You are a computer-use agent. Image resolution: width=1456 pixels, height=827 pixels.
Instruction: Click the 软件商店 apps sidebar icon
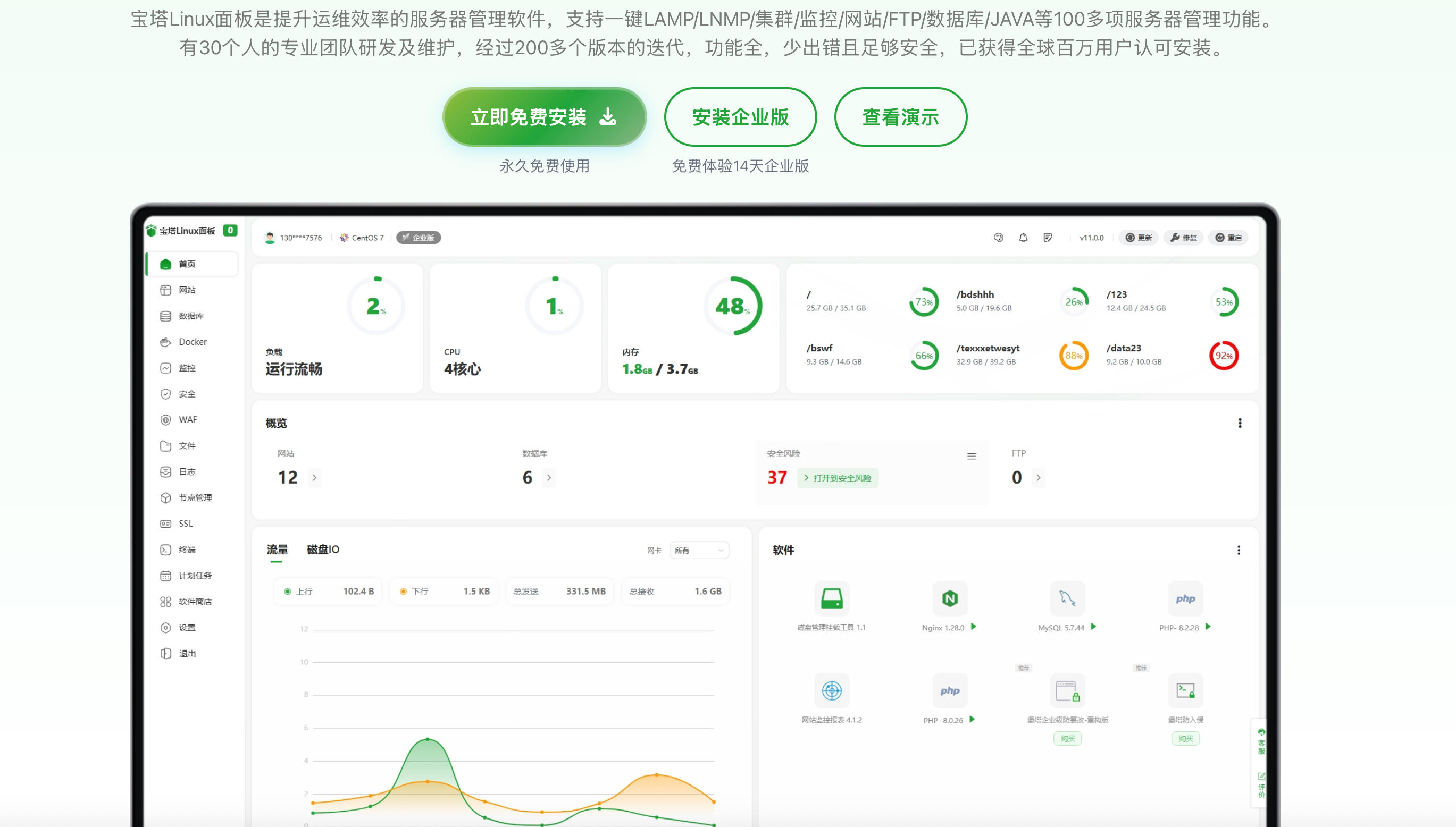coord(165,602)
